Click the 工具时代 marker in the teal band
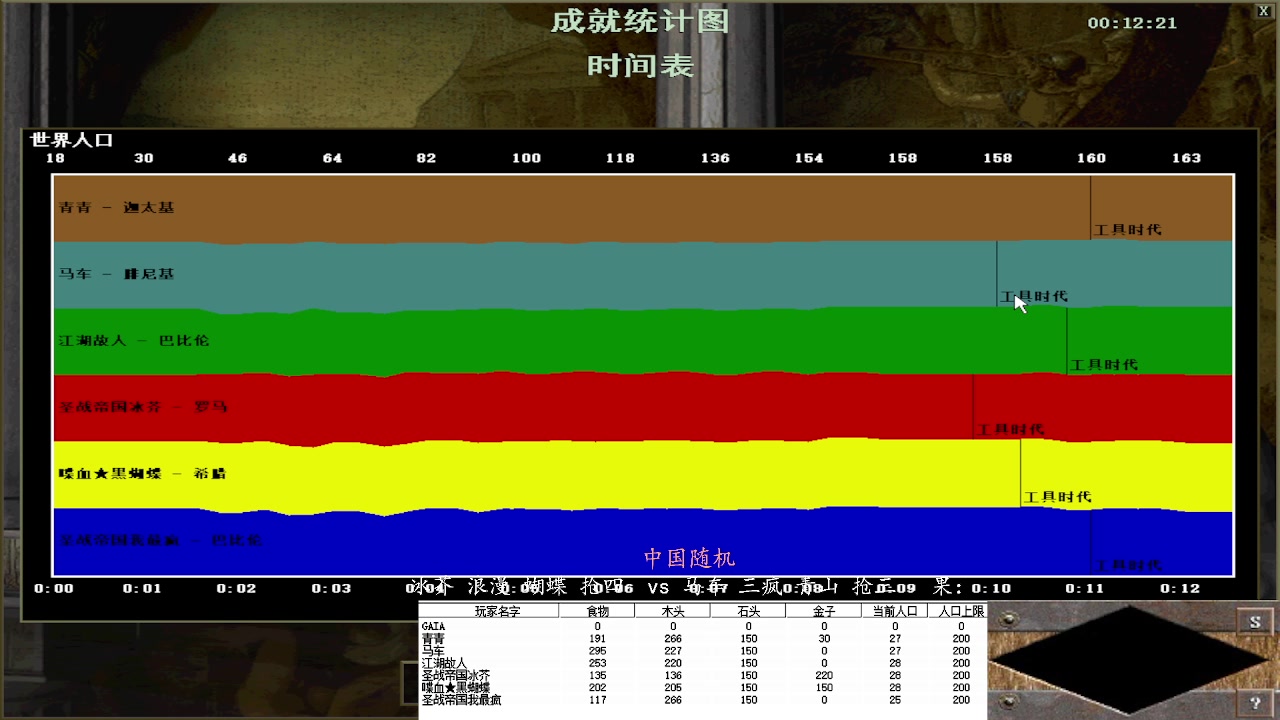Viewport: 1280px width, 720px height. pyautogui.click(x=1034, y=297)
